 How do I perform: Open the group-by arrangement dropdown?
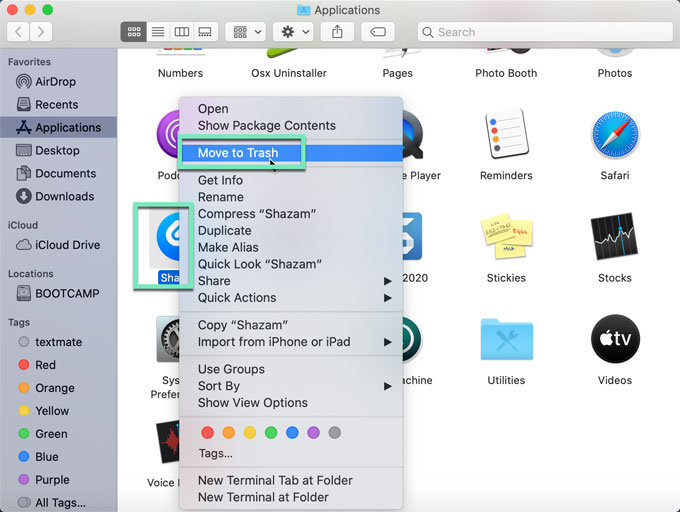tap(246, 32)
